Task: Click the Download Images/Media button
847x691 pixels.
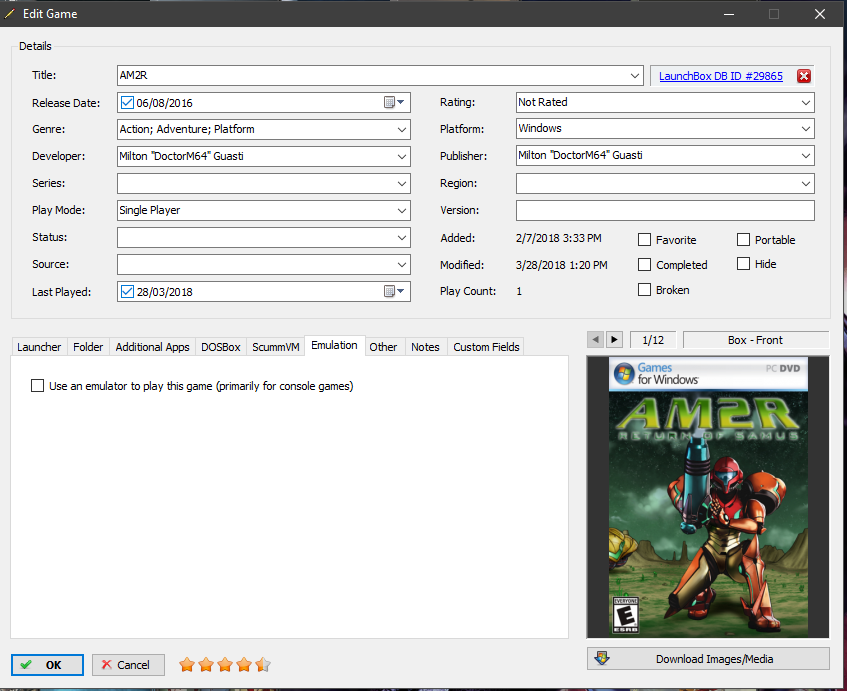Action: coord(708,659)
